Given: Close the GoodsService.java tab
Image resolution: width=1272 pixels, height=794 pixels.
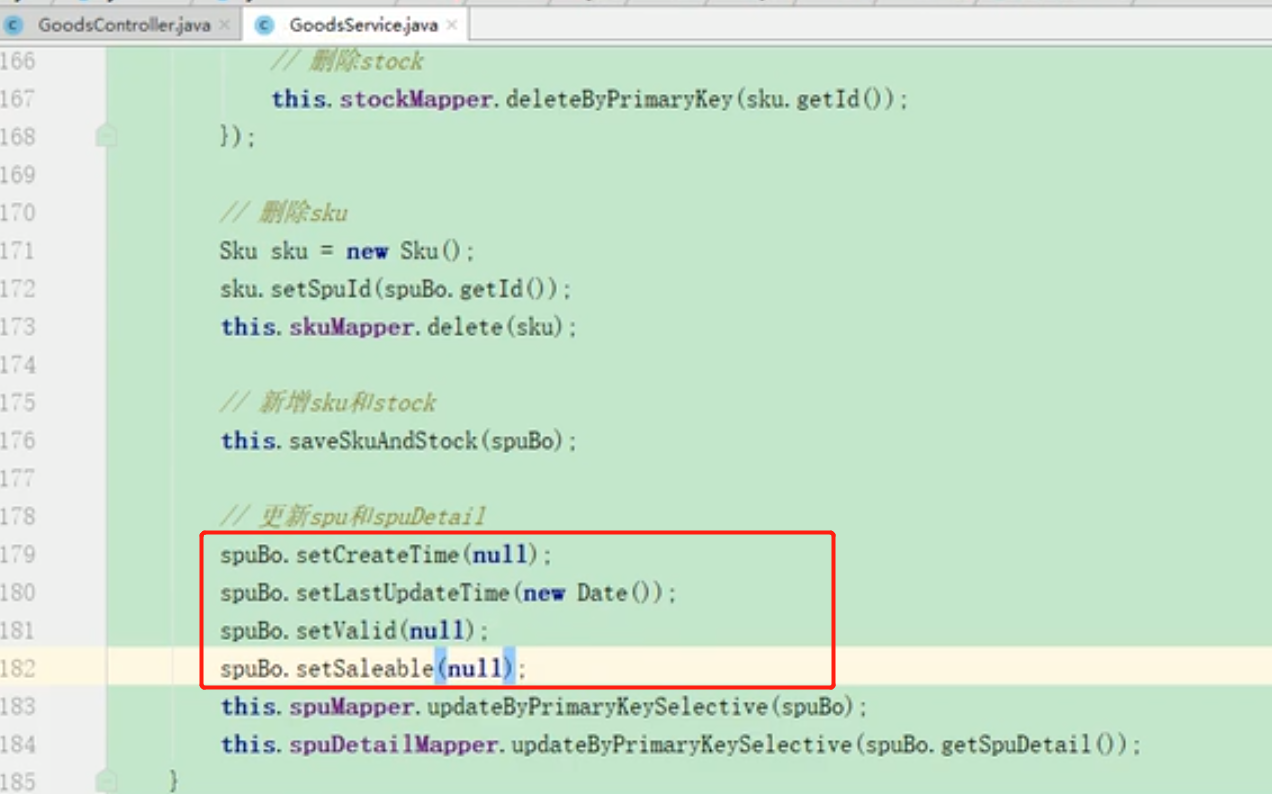Looking at the screenshot, I should 451,25.
